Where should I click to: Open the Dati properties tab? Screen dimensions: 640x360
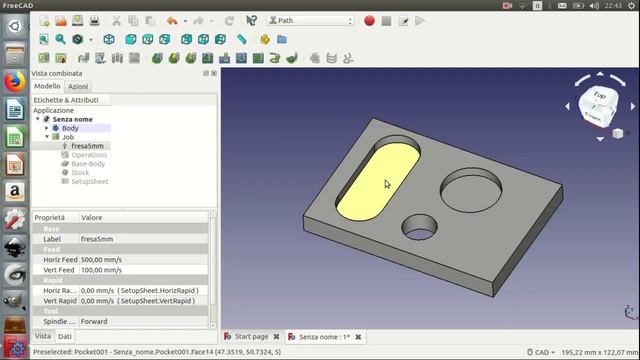click(65, 336)
